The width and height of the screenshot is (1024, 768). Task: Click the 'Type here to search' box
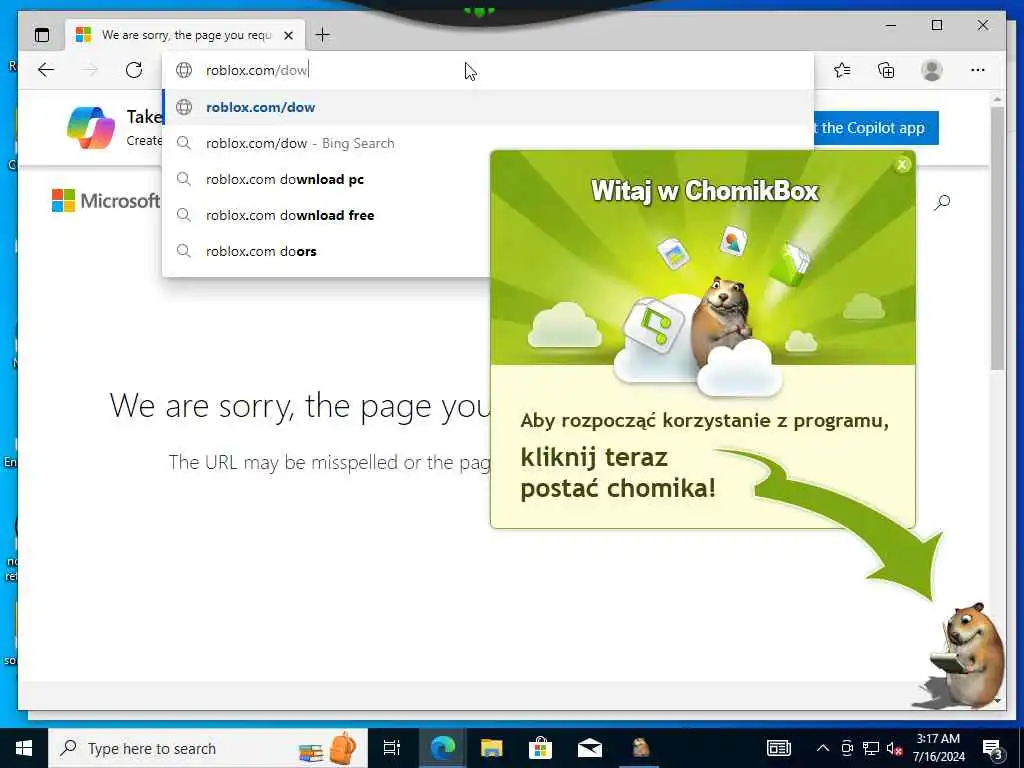tap(208, 748)
